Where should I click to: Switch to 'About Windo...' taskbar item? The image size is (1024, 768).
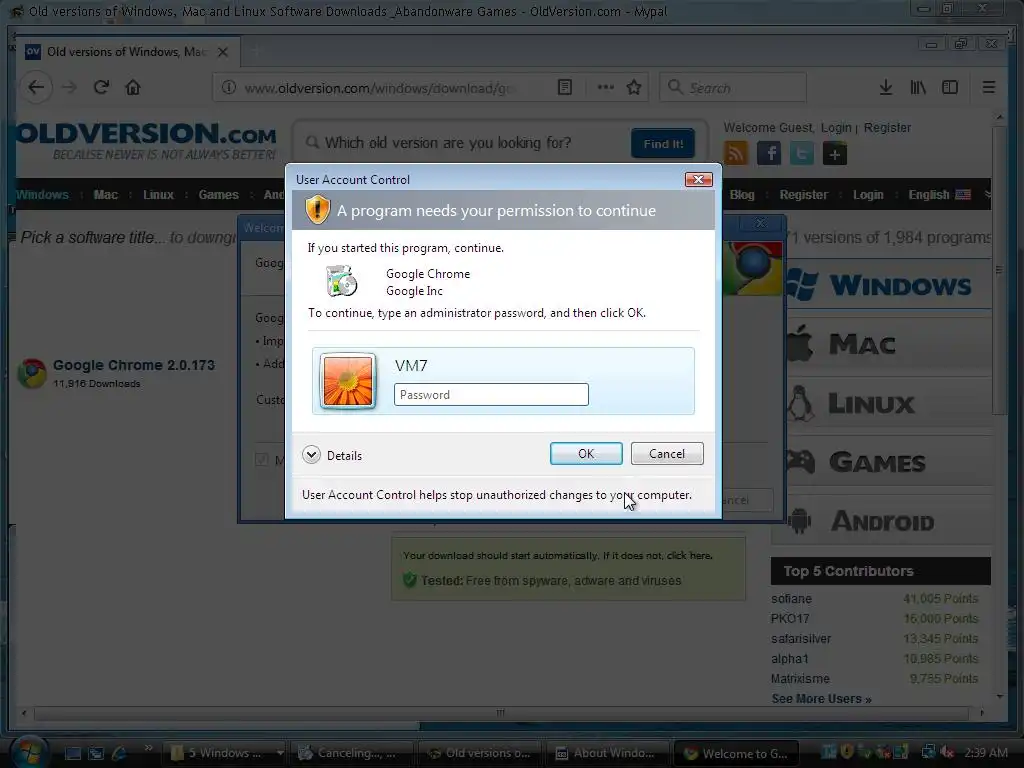coord(608,753)
